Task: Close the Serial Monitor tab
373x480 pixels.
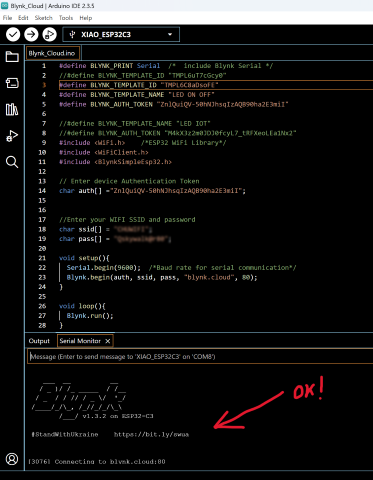Action: [x=108, y=341]
